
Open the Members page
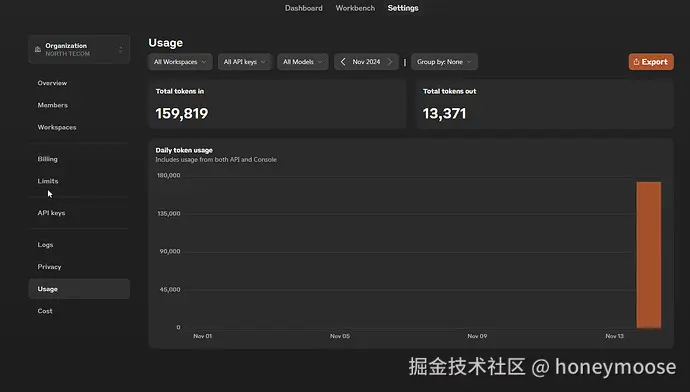[x=52, y=105]
